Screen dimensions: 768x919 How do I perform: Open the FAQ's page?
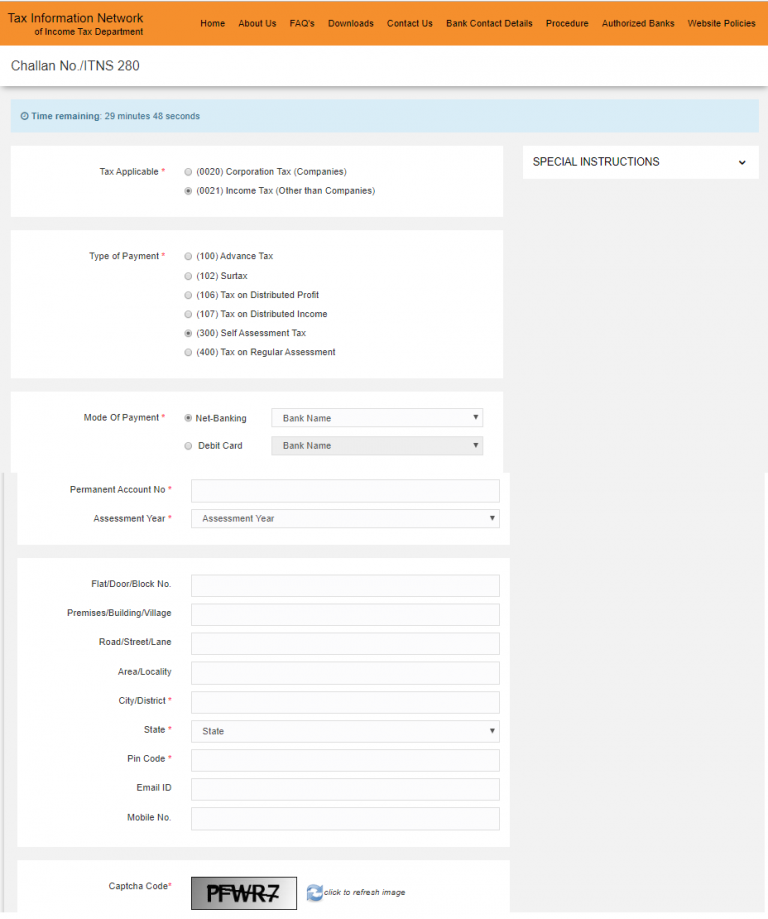[302, 24]
